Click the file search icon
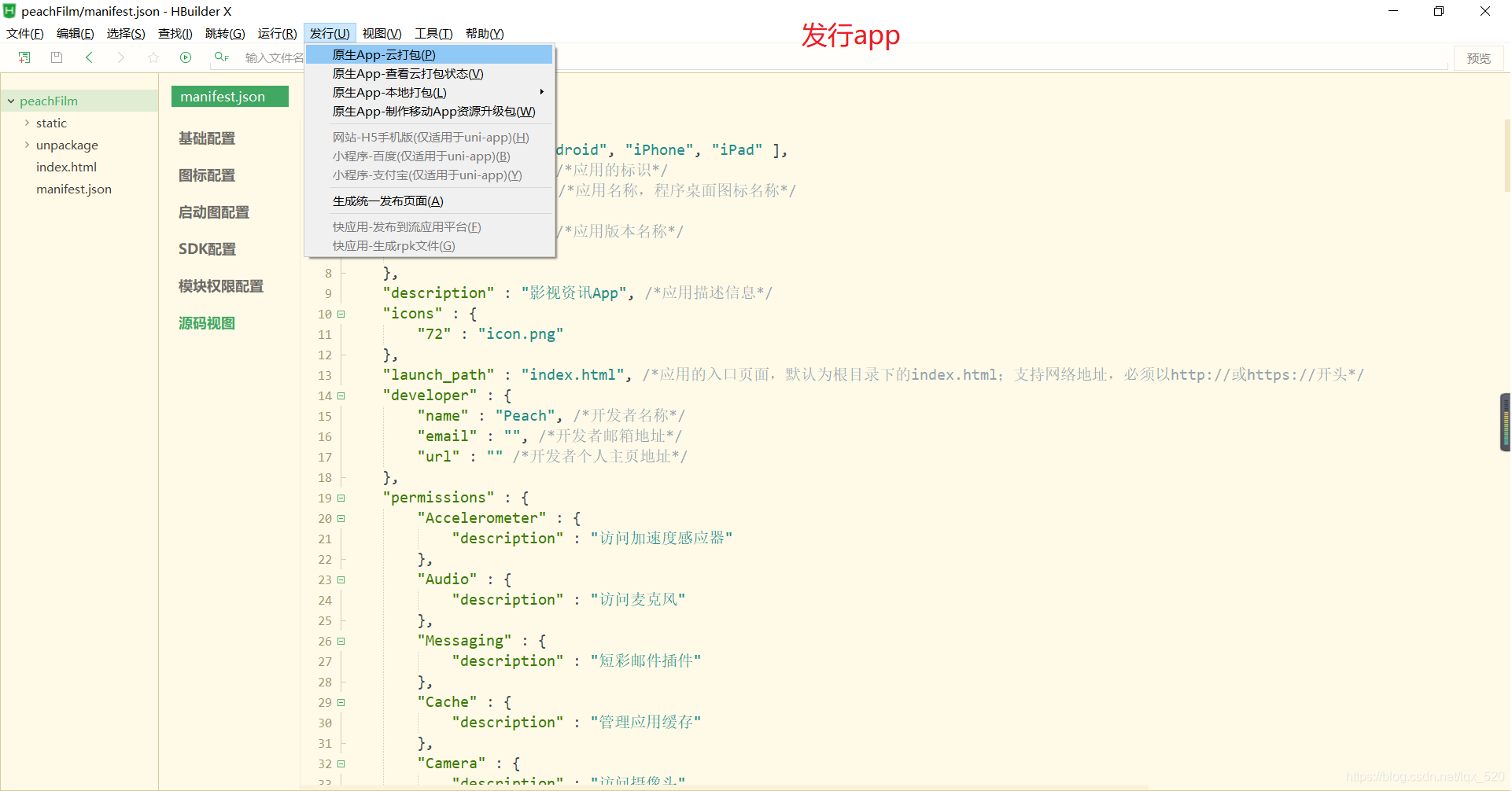The width and height of the screenshot is (1512, 791). pyautogui.click(x=221, y=57)
